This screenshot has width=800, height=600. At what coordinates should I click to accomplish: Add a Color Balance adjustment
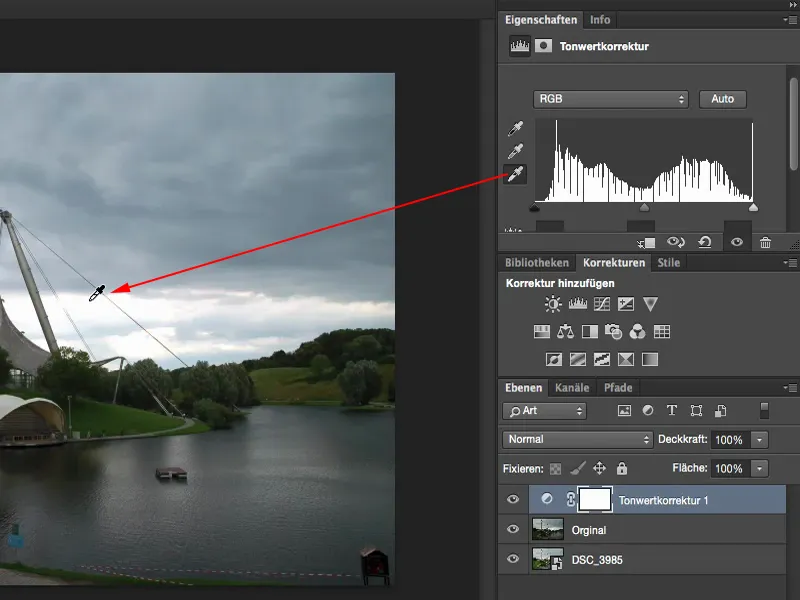pos(565,332)
